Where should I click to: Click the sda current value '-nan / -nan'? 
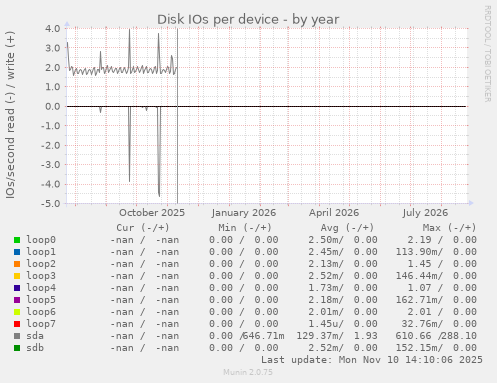tap(145, 336)
